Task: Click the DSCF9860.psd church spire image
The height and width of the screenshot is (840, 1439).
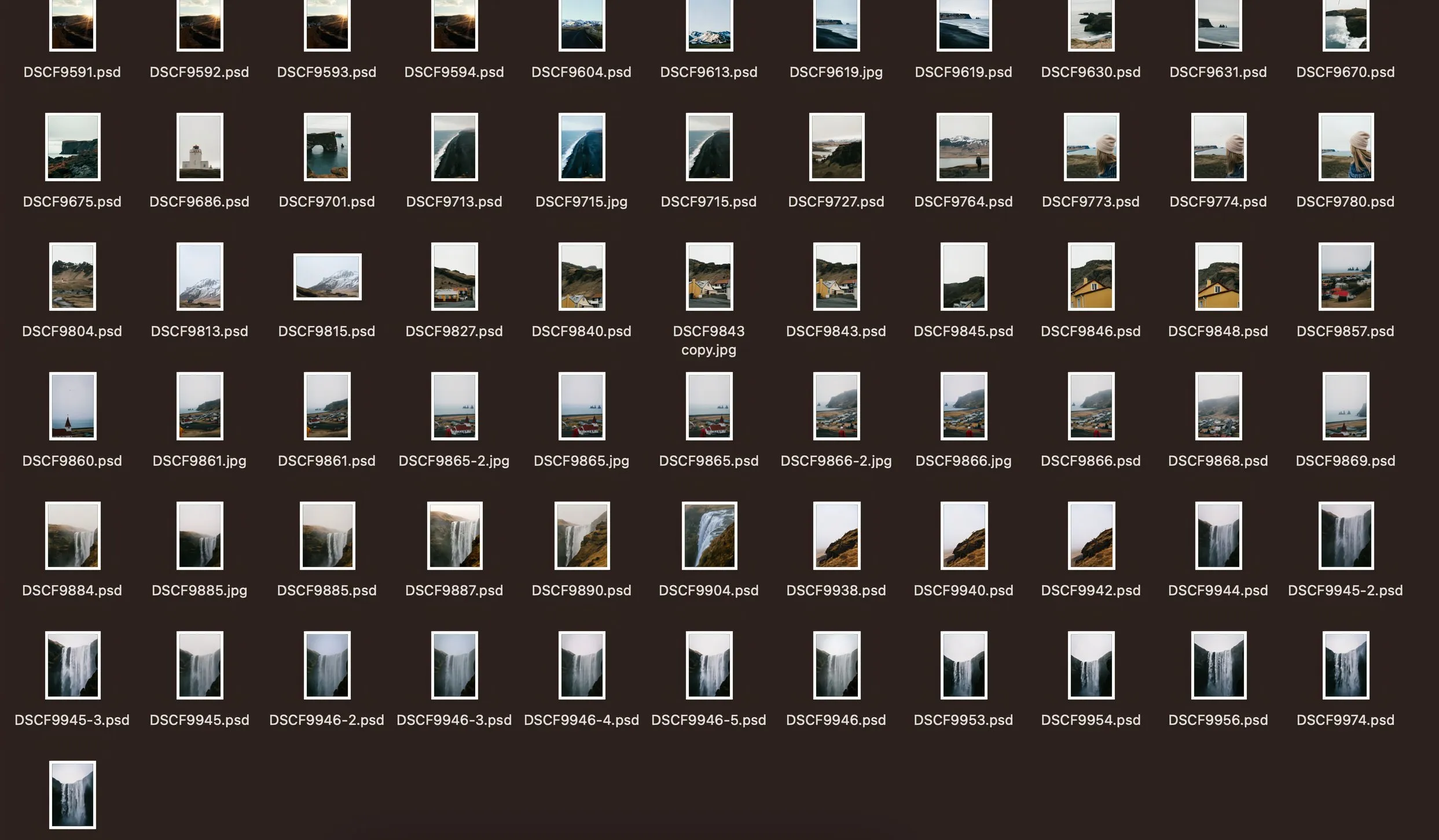Action: (x=72, y=407)
